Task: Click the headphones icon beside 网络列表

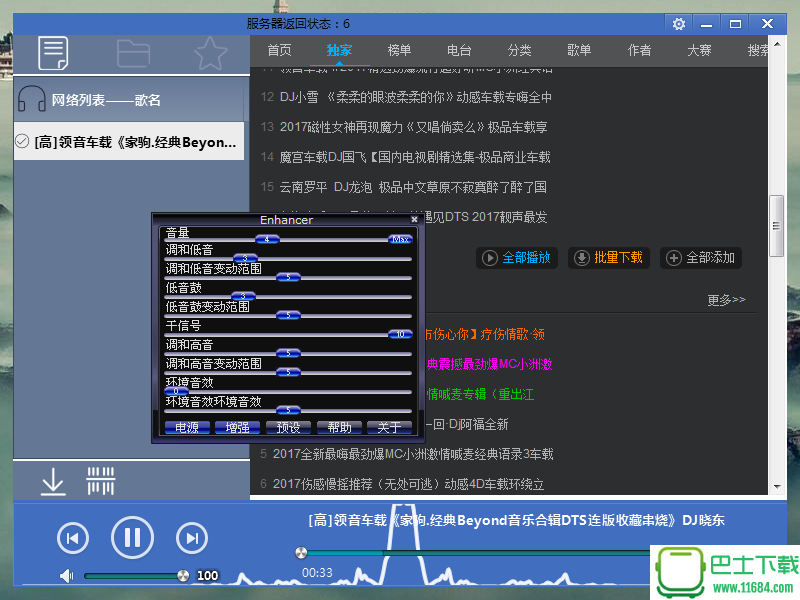Action: pyautogui.click(x=32, y=99)
